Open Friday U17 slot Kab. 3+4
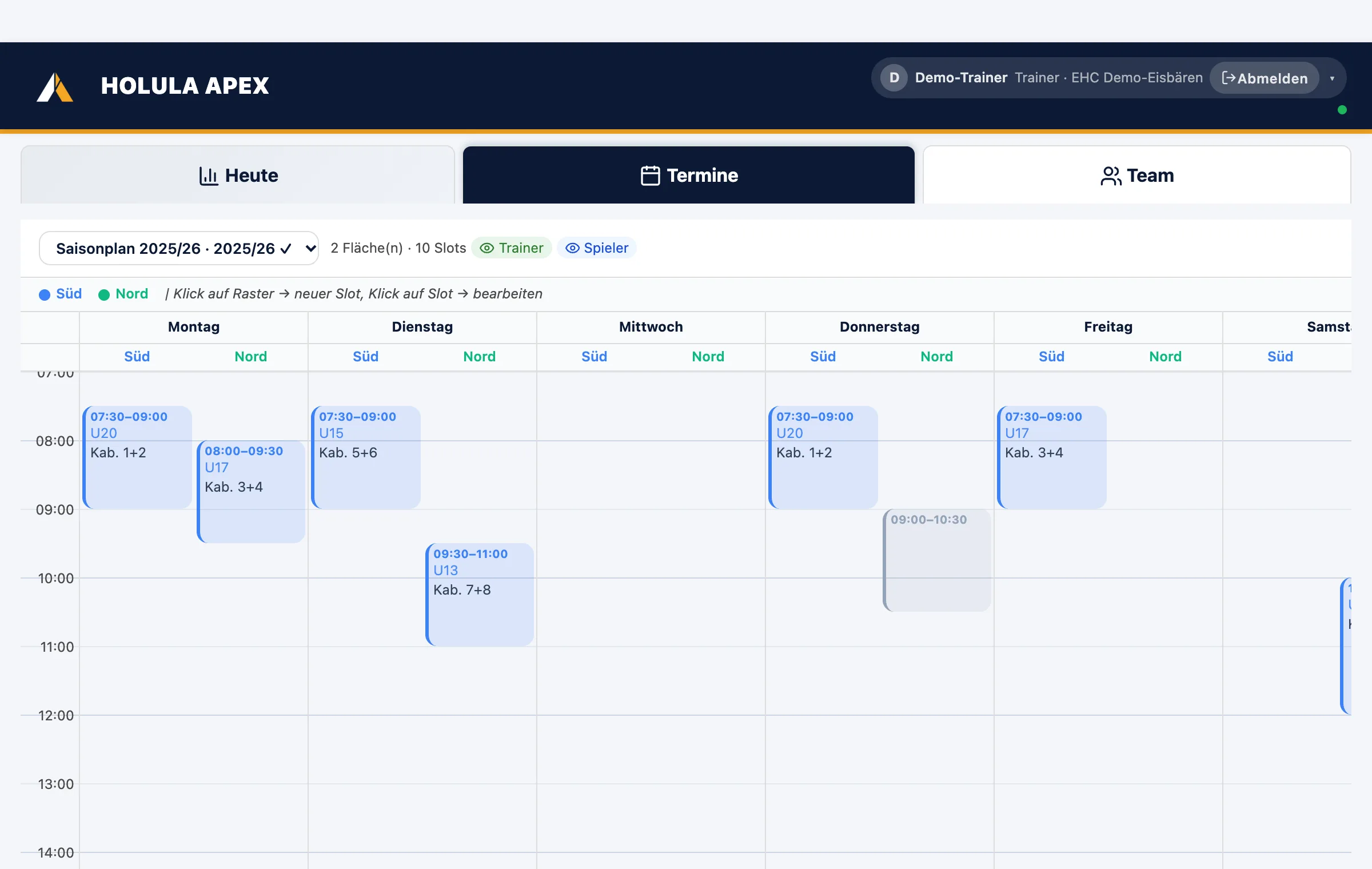Image resolution: width=1372 pixels, height=869 pixels. tap(1052, 457)
